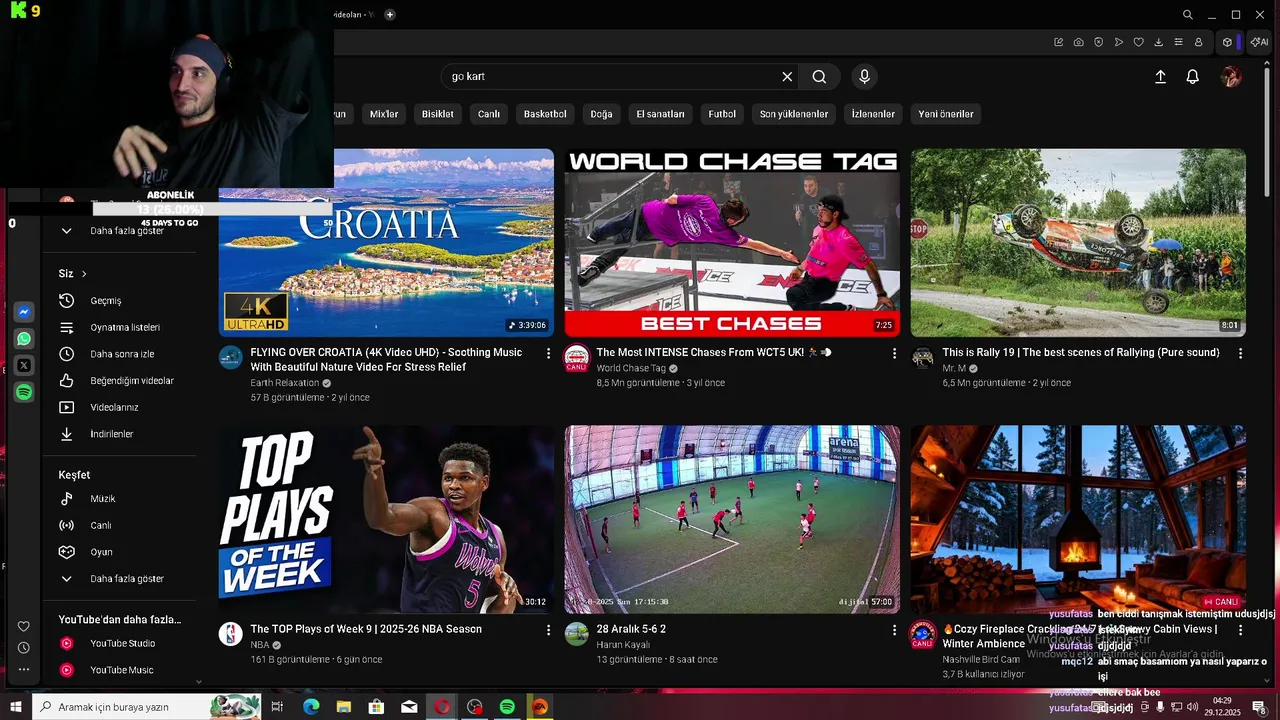1280x720 pixels.
Task: Select the "Son yüklenenler" filter chip
Action: click(x=794, y=114)
